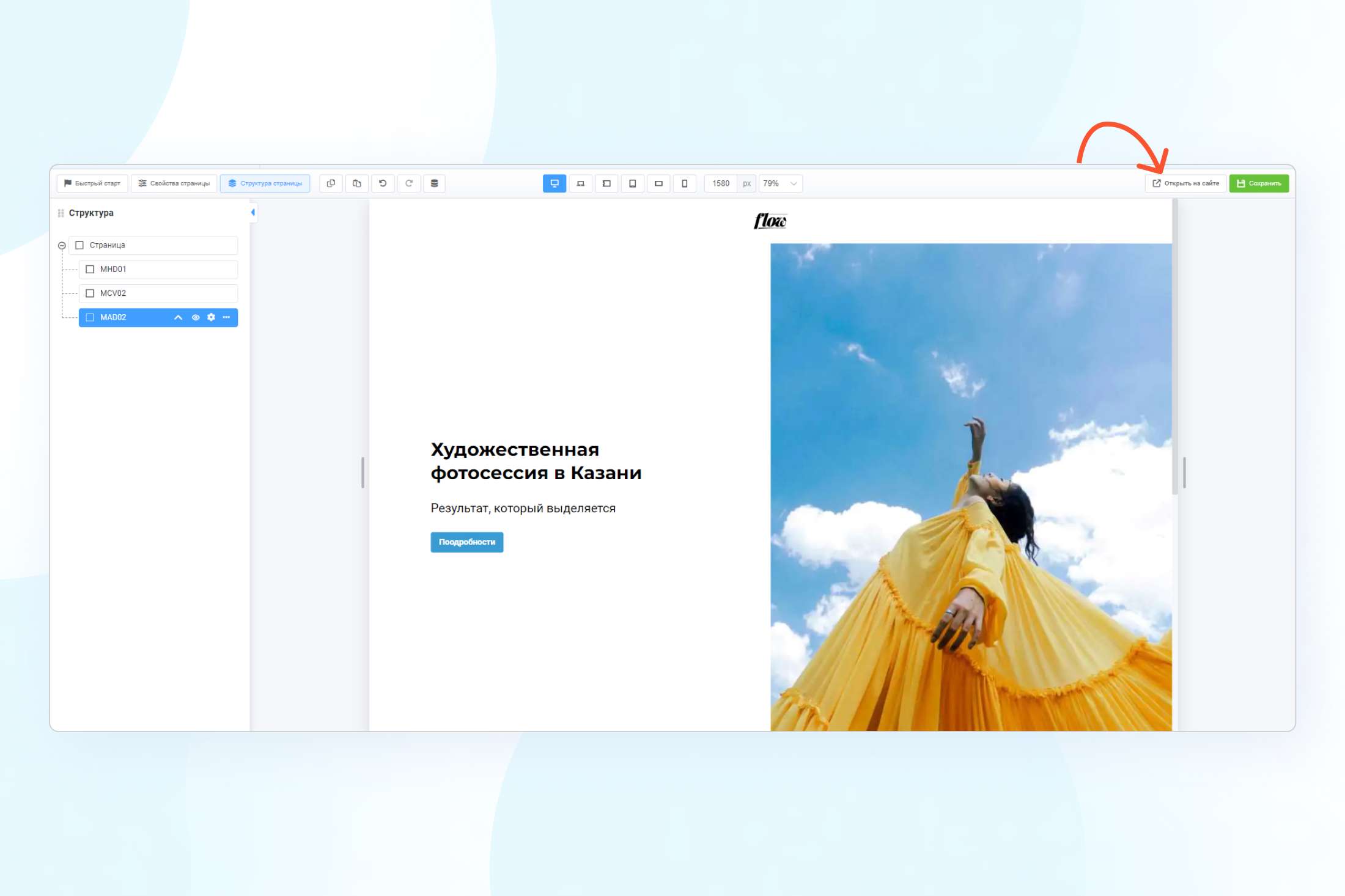
Task: Select the Страница tree row
Action: (153, 245)
